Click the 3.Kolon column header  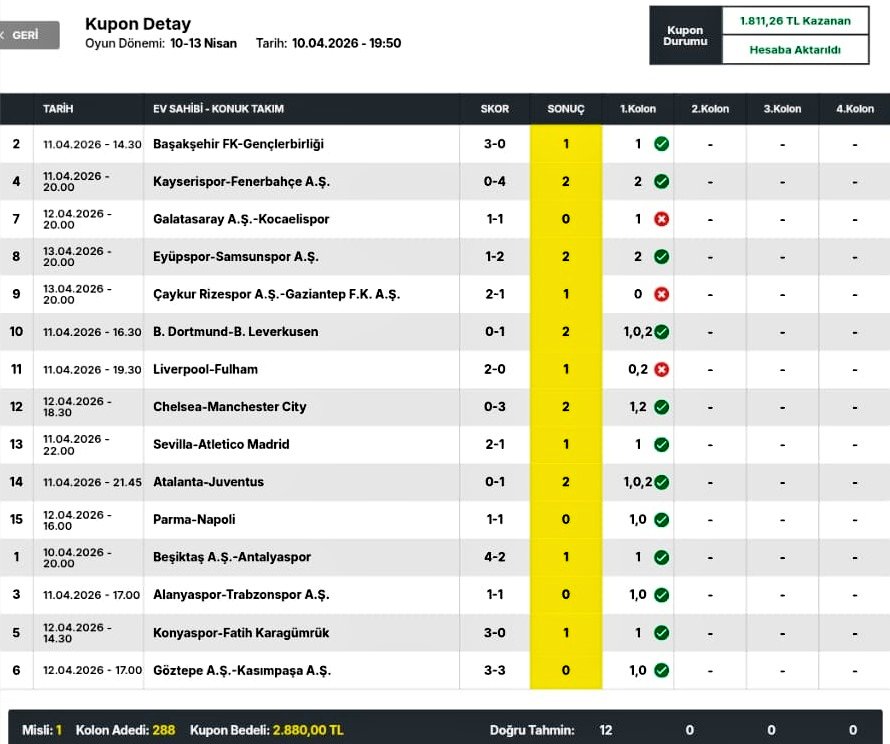pyautogui.click(x=782, y=109)
